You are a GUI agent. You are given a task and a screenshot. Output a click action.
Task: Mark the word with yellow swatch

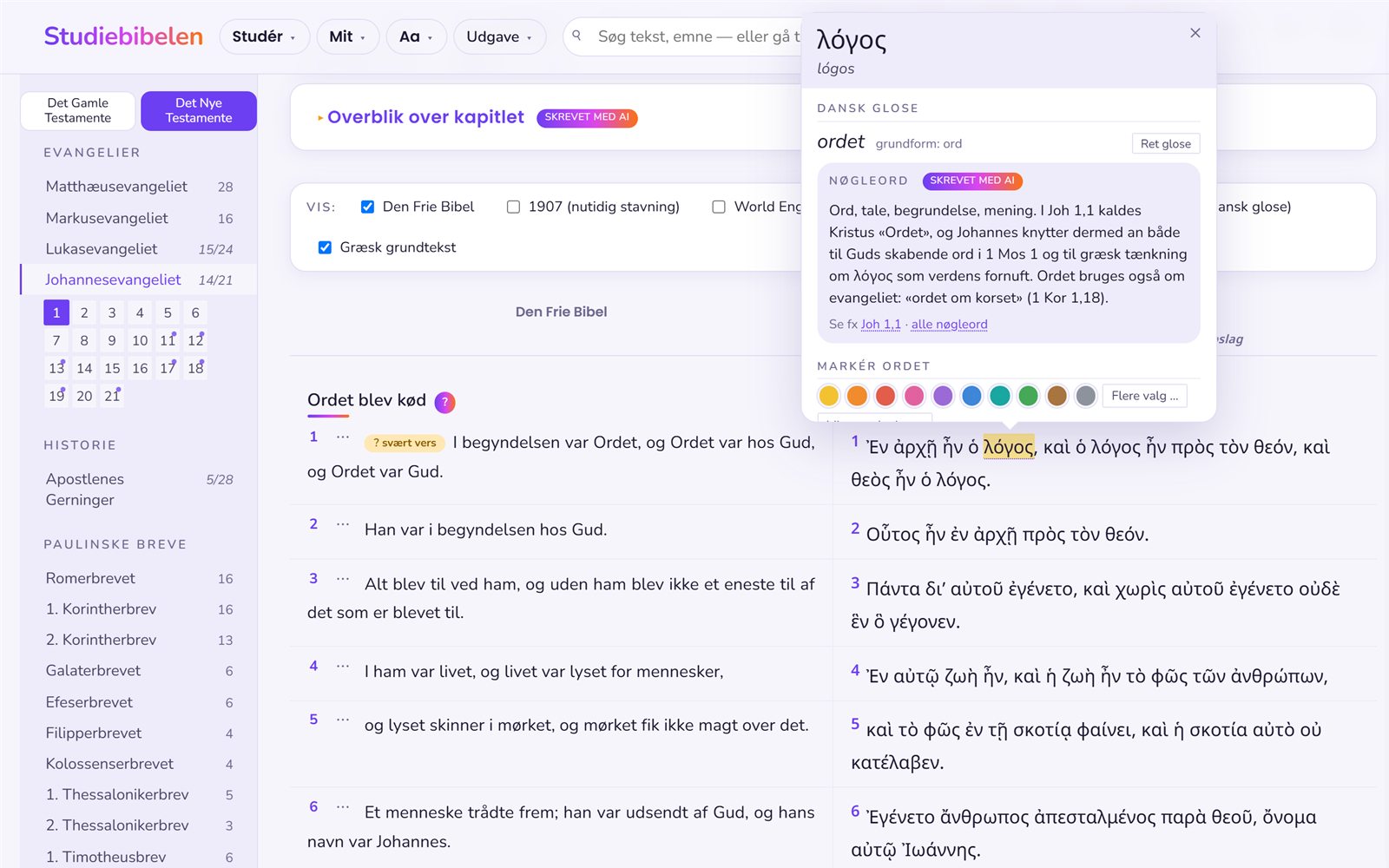point(829,396)
